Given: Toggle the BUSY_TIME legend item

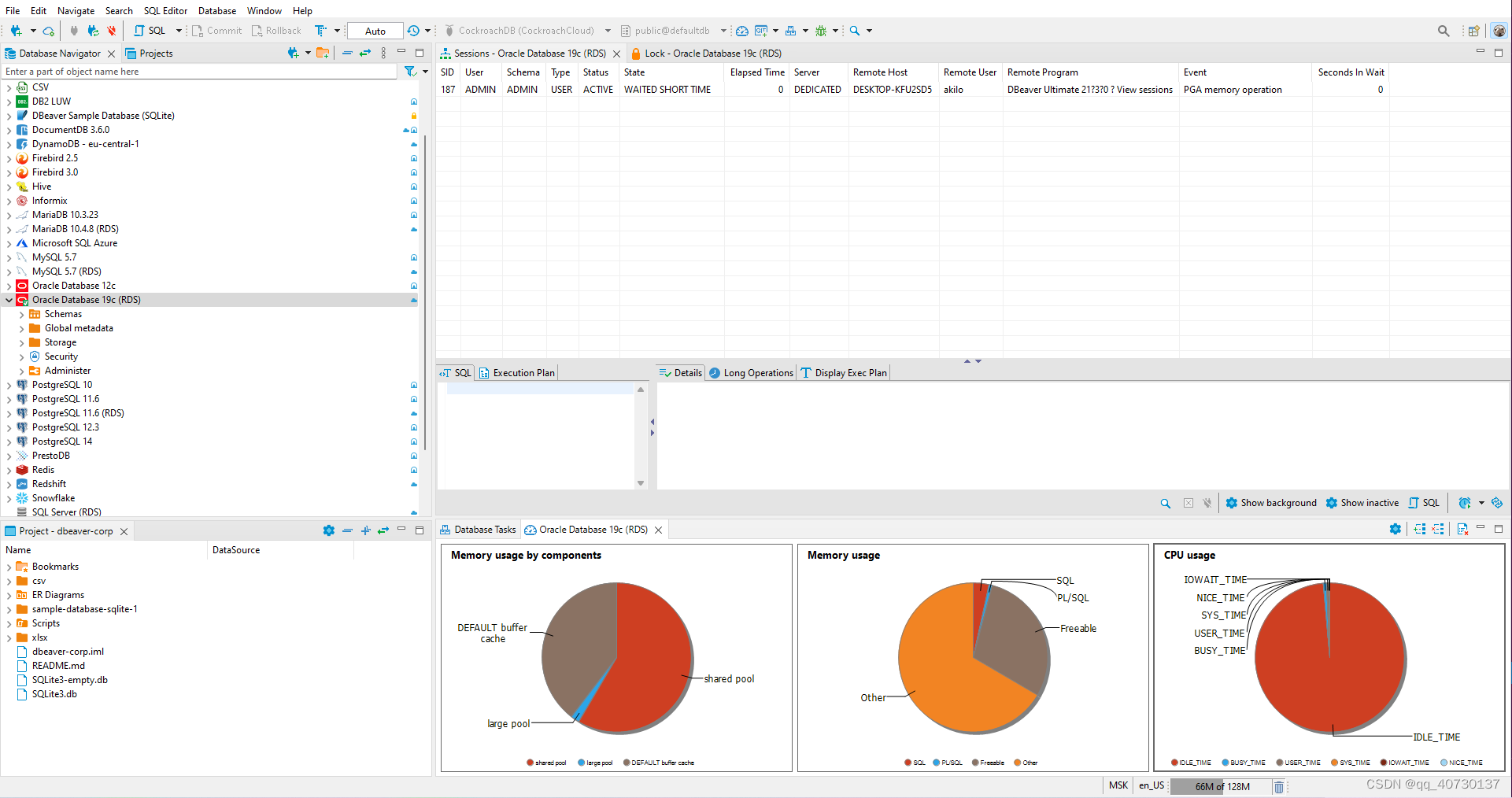Looking at the screenshot, I should coord(1244,763).
